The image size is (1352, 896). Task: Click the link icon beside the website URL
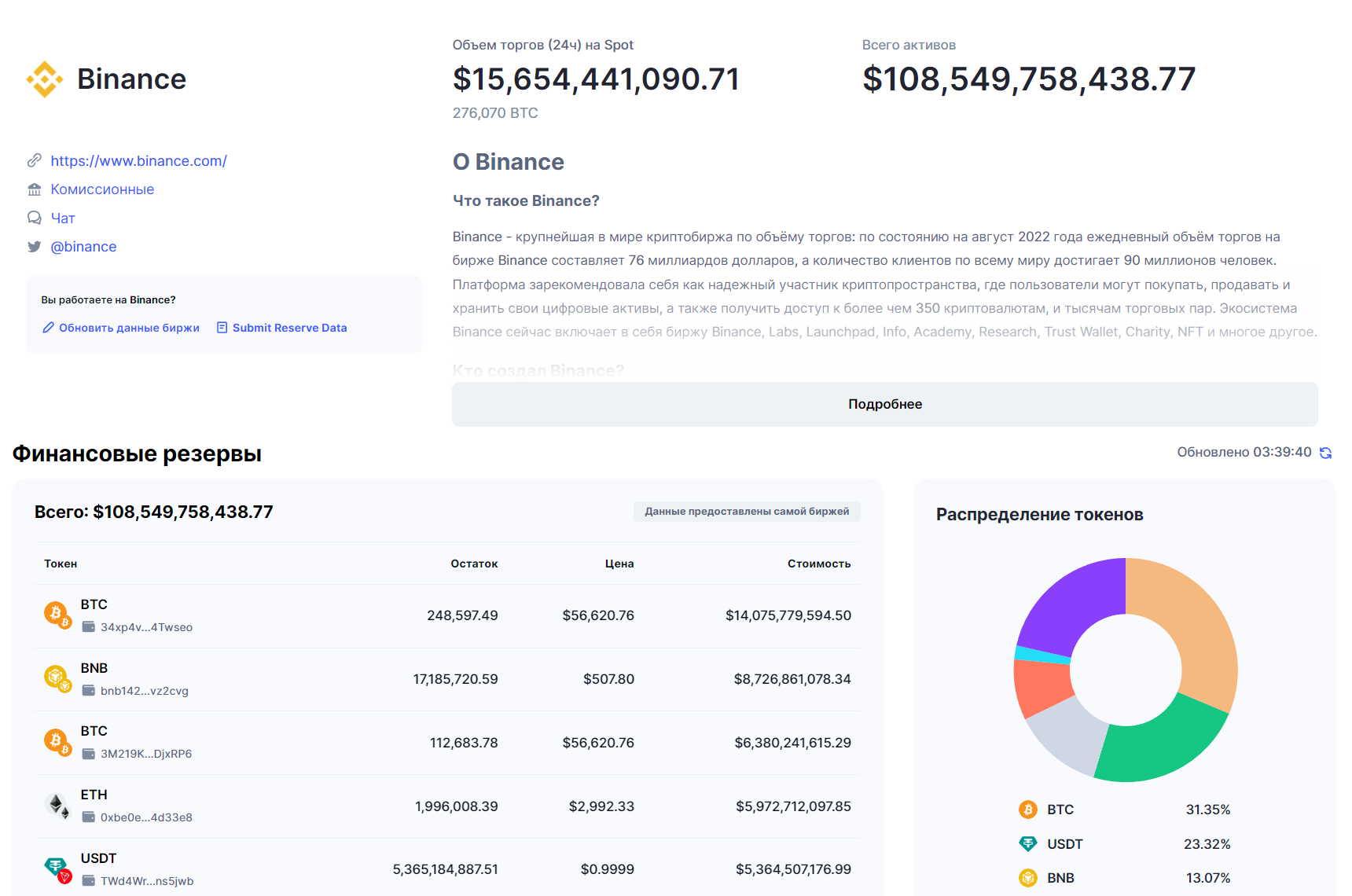(x=34, y=160)
